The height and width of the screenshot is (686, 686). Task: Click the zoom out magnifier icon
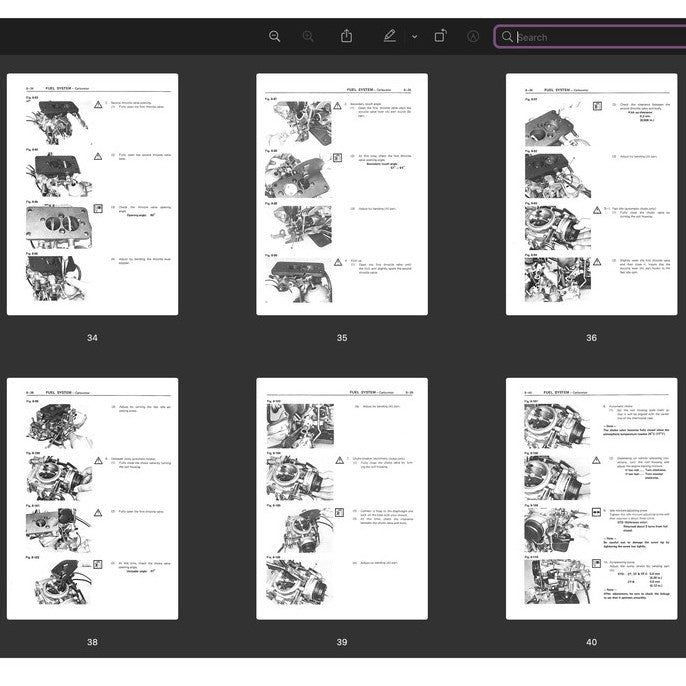[275, 36]
